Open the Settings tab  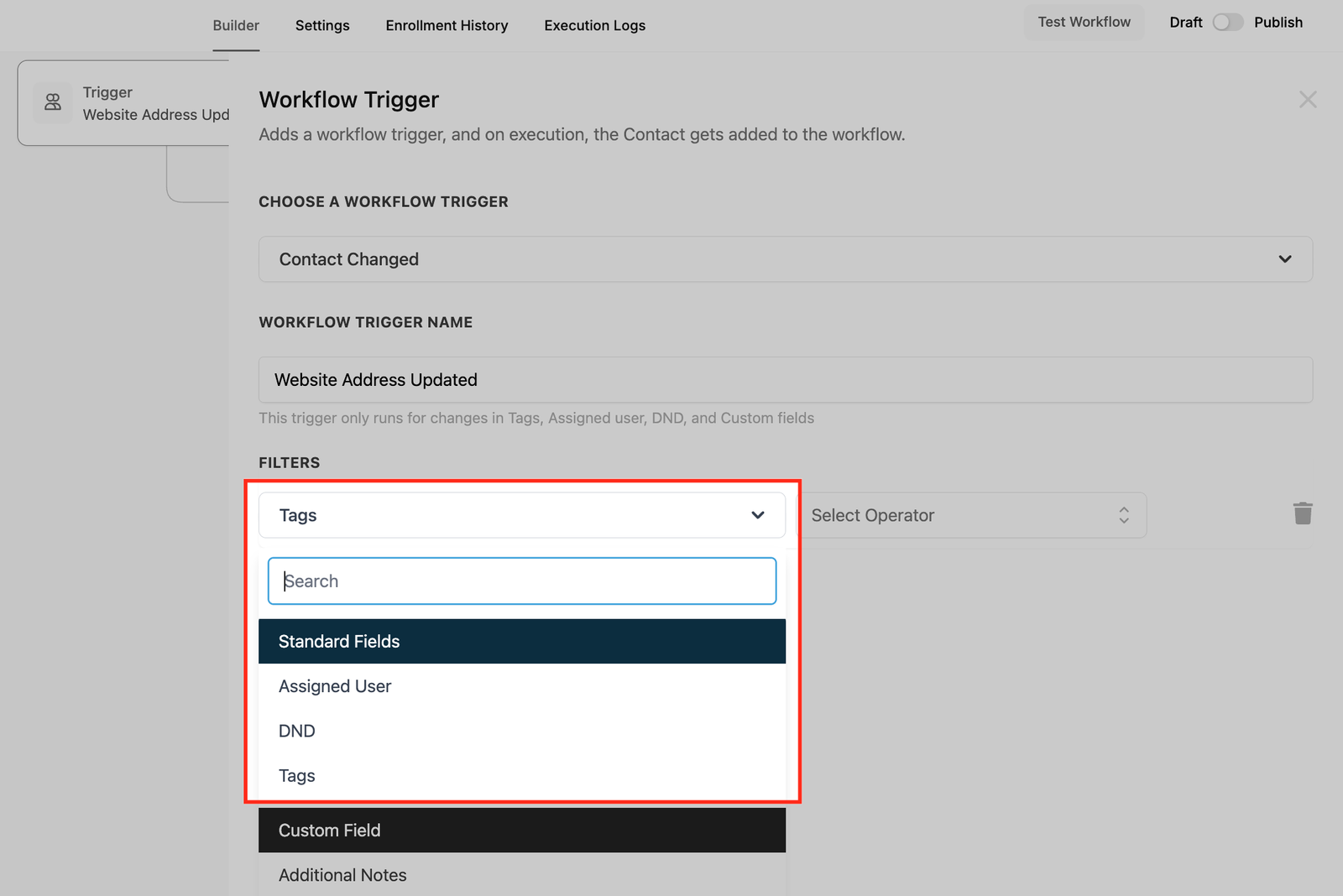[322, 25]
